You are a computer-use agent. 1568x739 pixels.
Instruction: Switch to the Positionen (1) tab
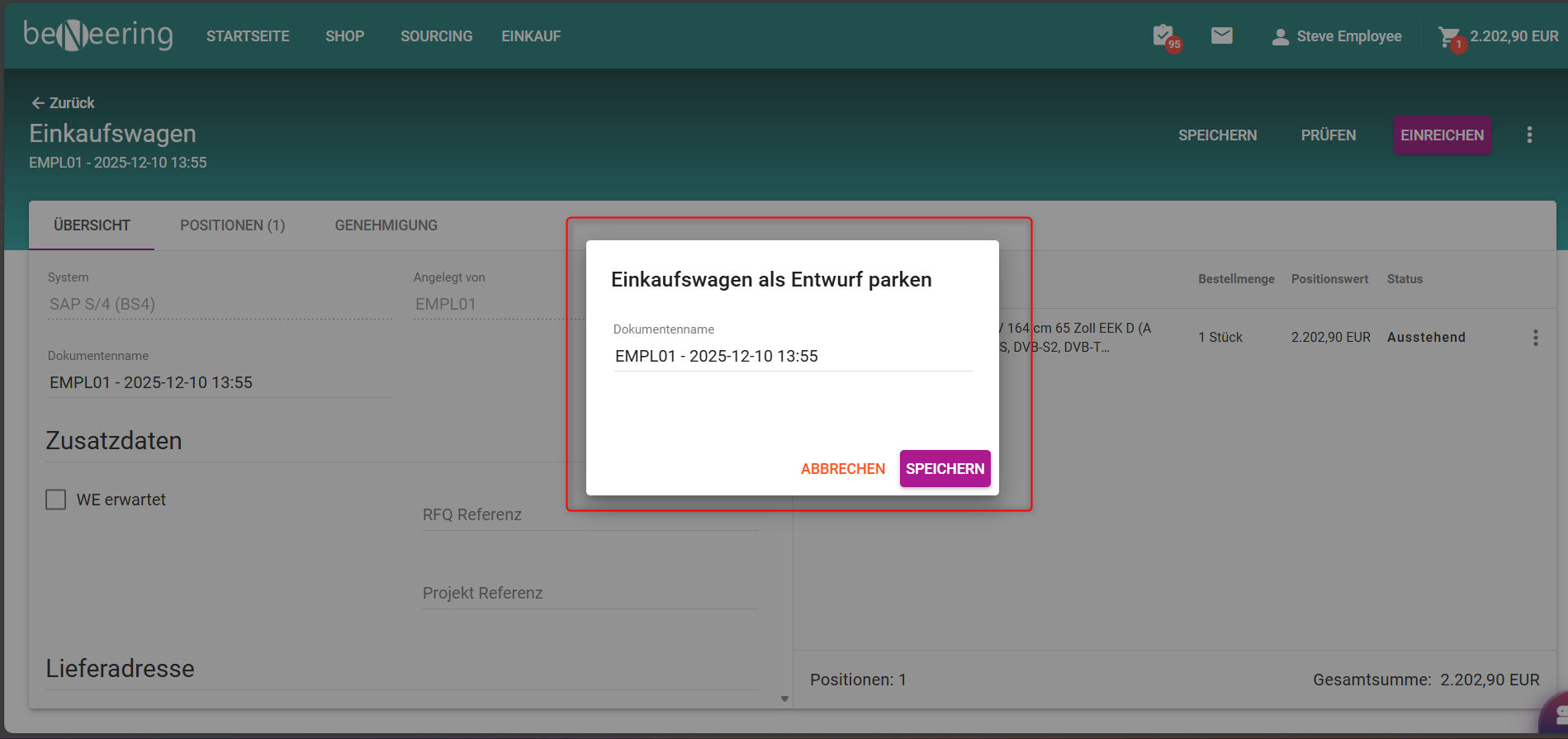(x=232, y=225)
